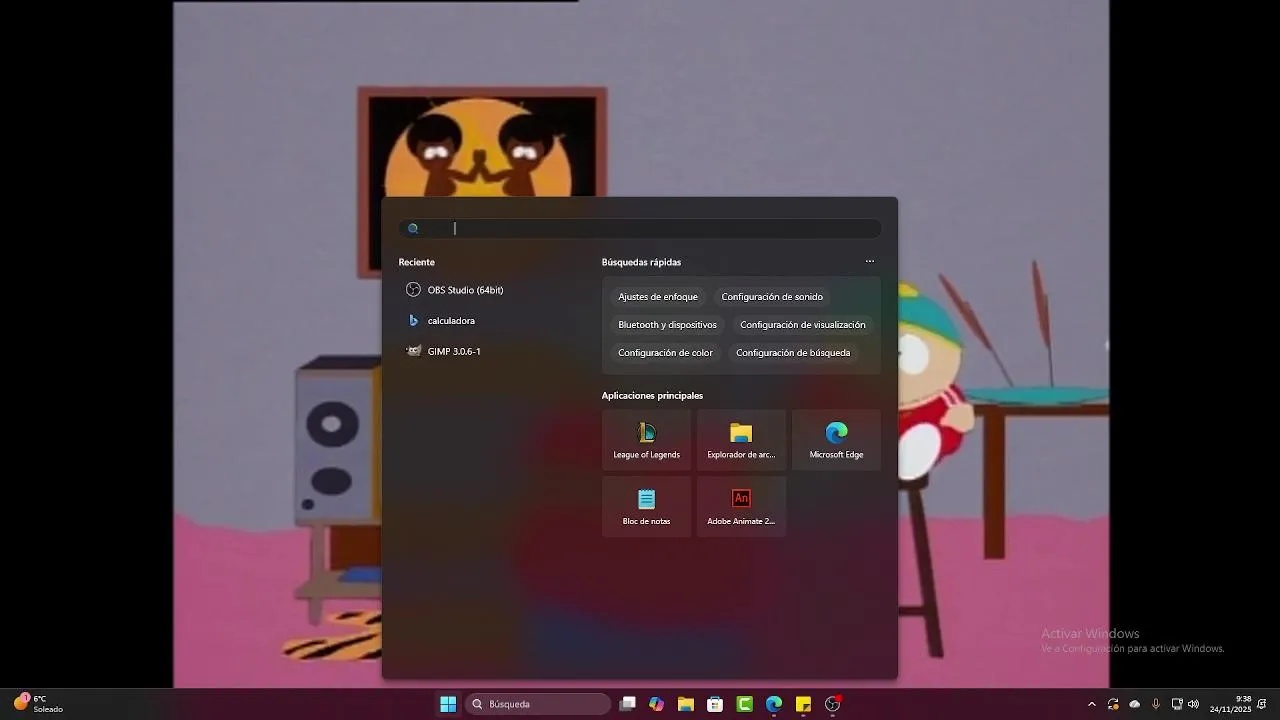The image size is (1280, 720).
Task: Click the sync status tray icon
Action: 1113,704
